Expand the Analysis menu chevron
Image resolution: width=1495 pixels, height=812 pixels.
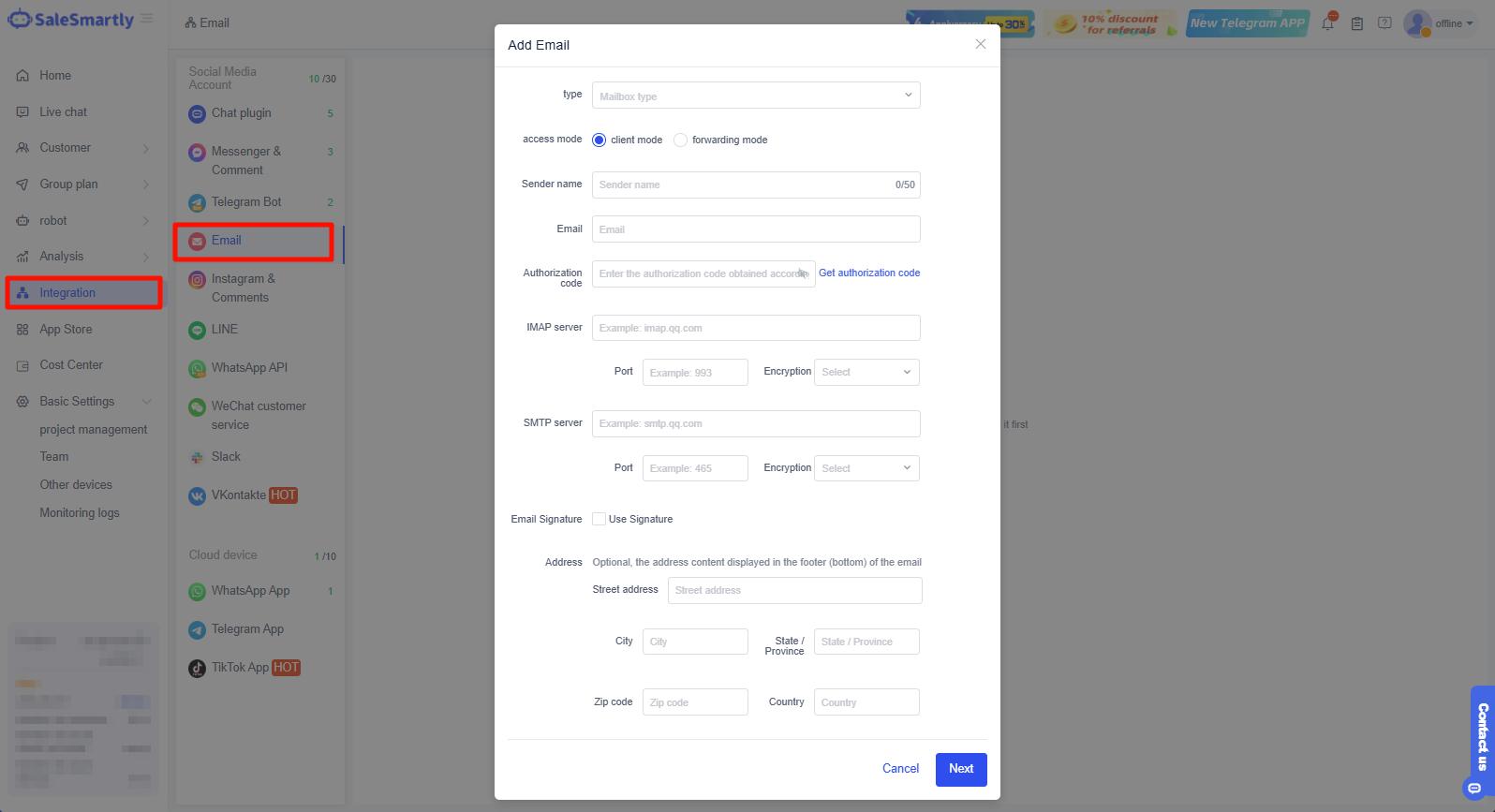click(x=146, y=257)
